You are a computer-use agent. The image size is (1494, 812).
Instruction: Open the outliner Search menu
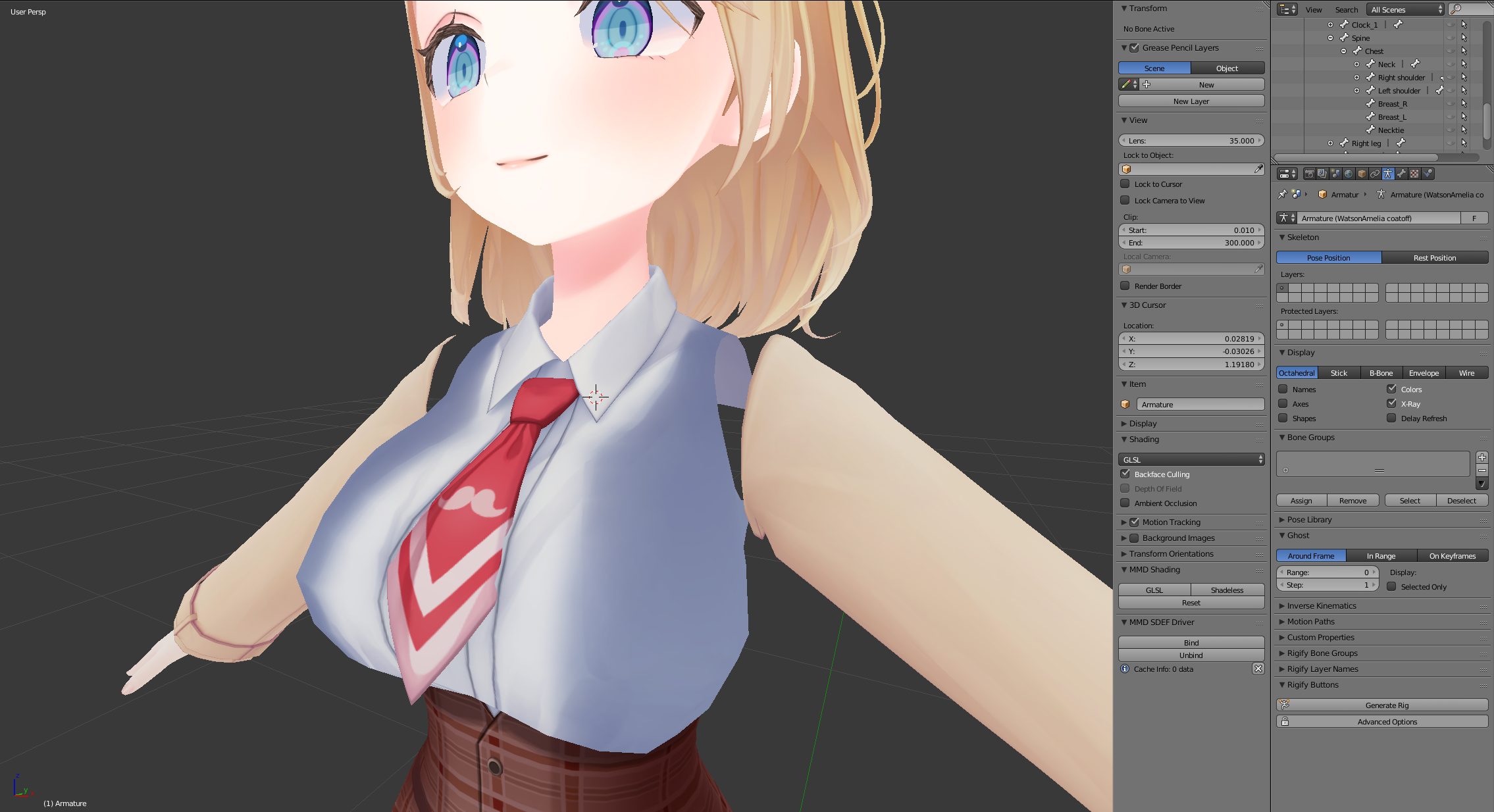click(1347, 9)
